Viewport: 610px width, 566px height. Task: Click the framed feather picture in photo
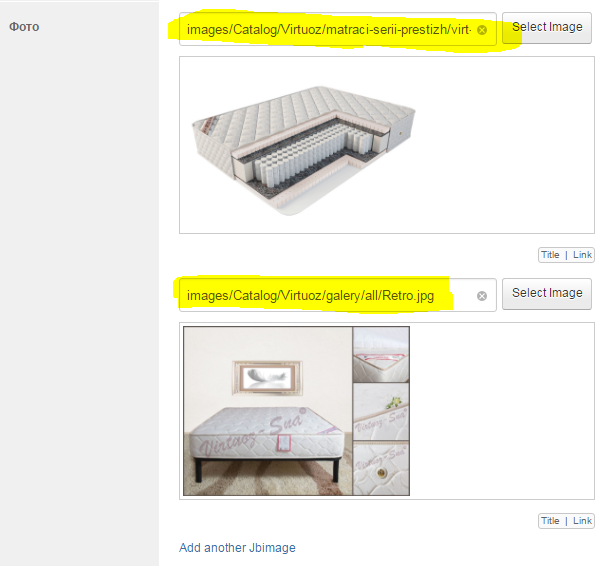267,378
